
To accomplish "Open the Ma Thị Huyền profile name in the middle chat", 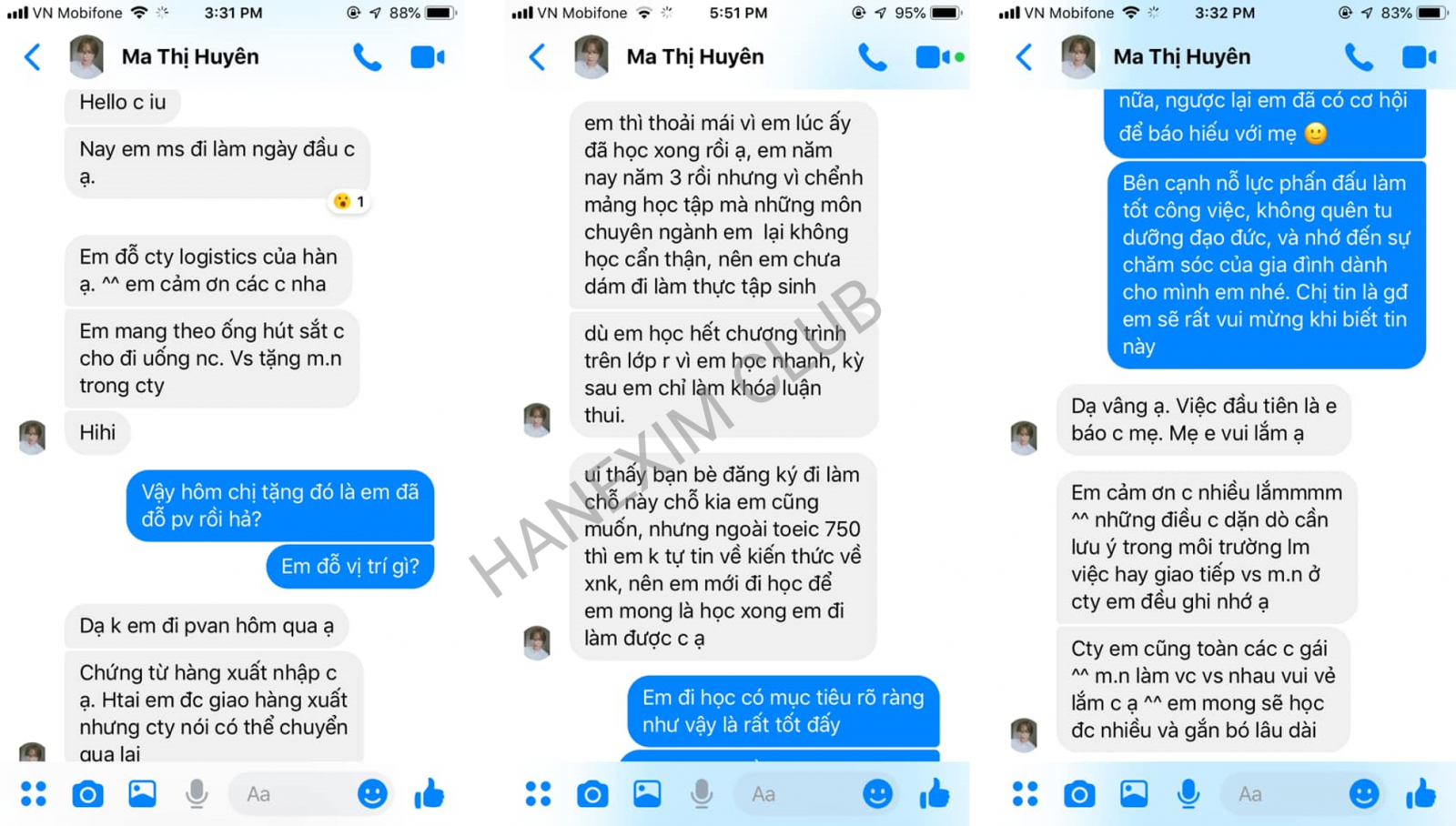I will tap(695, 56).
